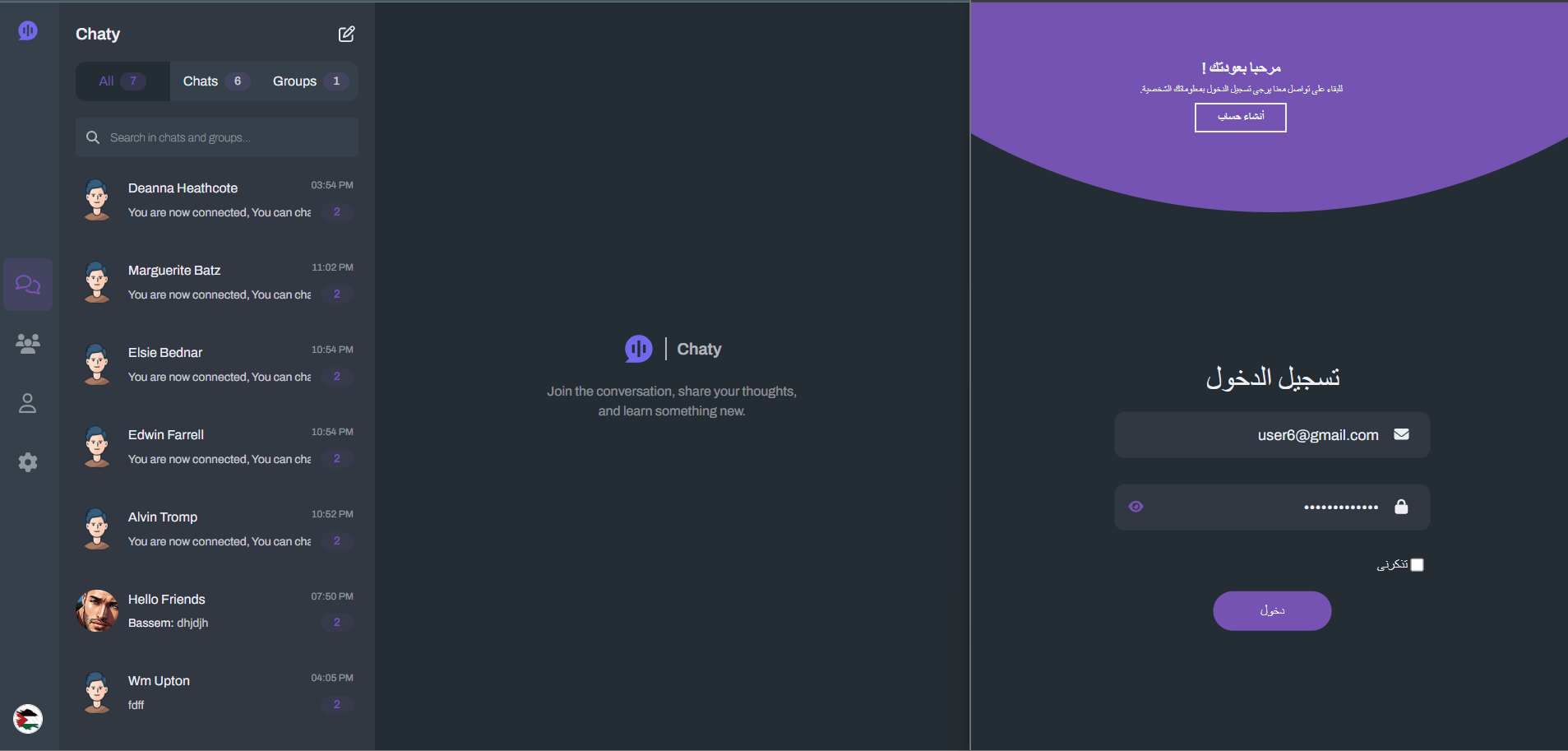
Task: Open the settings gear icon
Action: tap(28, 462)
